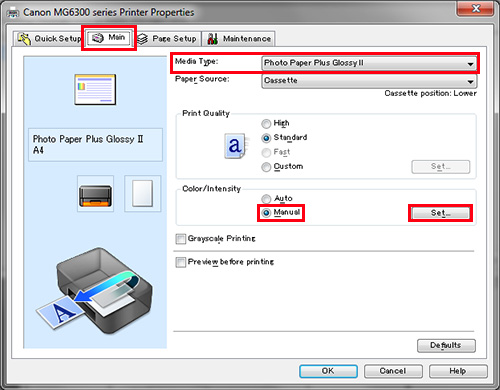The height and width of the screenshot is (390, 500).
Task: Enable Preview before printing checkbox
Action: click(x=181, y=262)
